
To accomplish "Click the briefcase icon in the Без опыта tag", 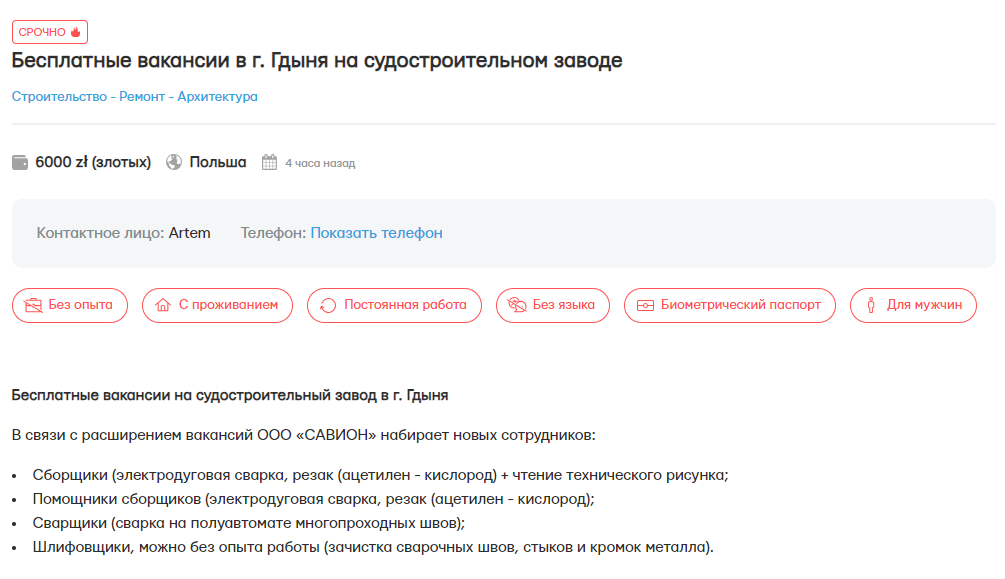I will click(x=33, y=305).
